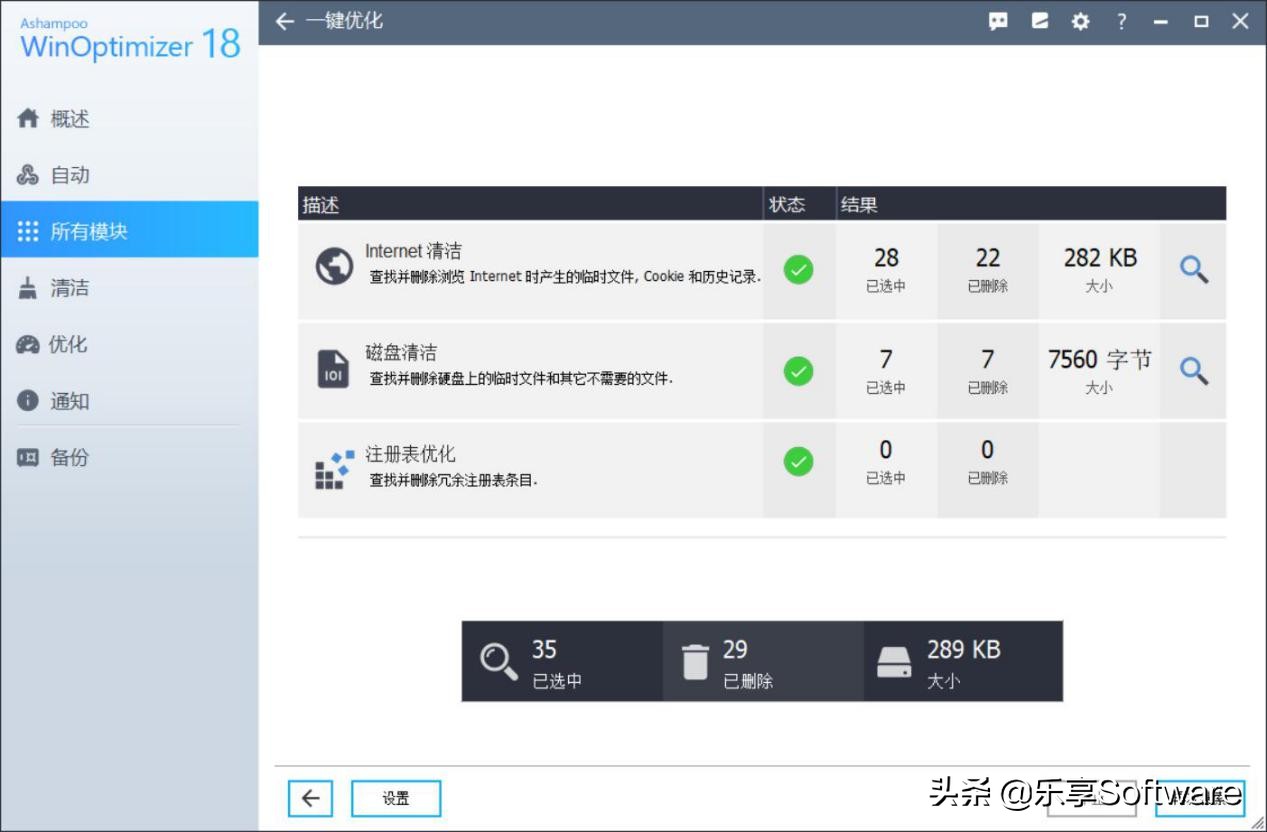Click the green status check for 注册表优化

click(798, 462)
